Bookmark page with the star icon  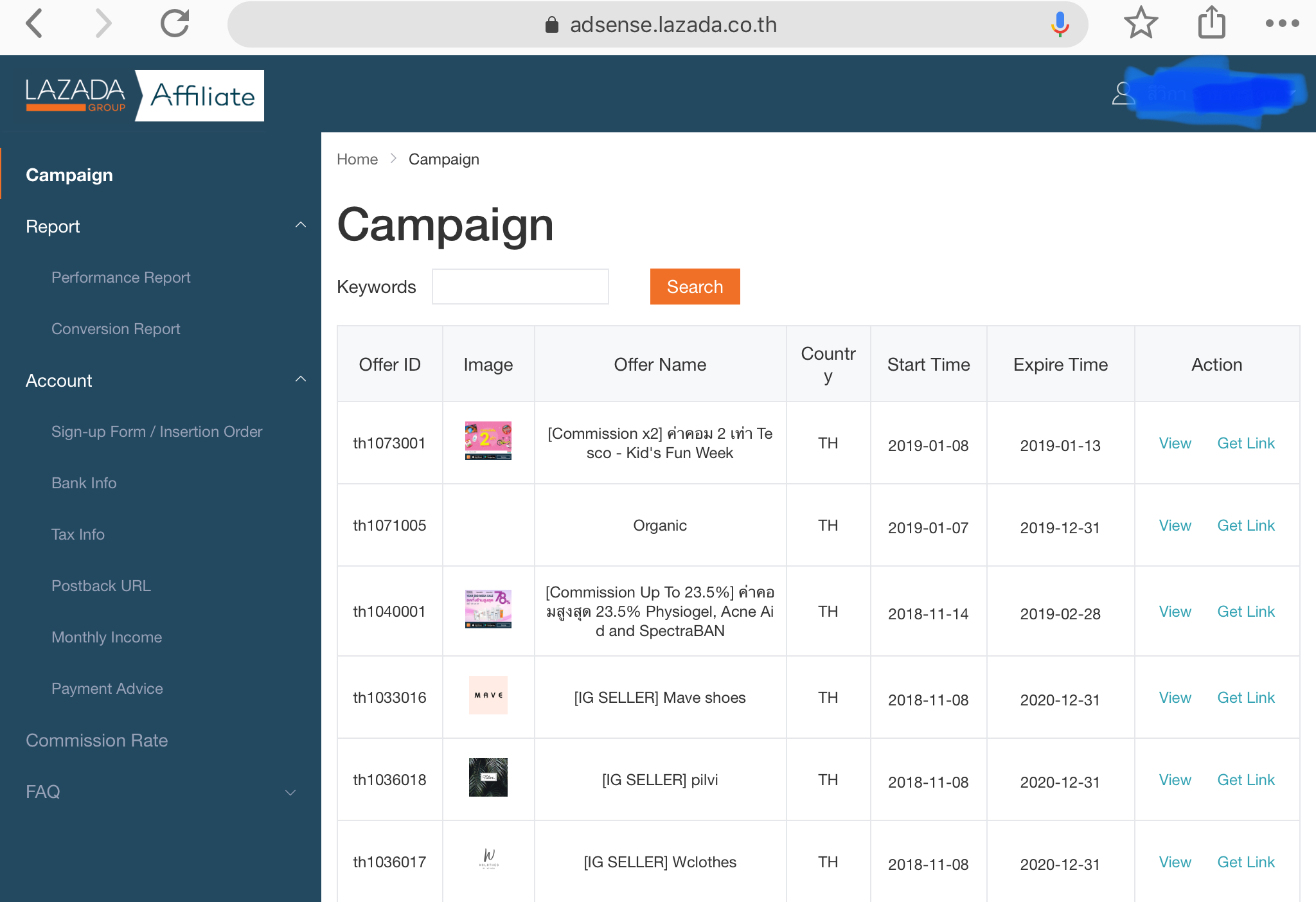[1141, 23]
